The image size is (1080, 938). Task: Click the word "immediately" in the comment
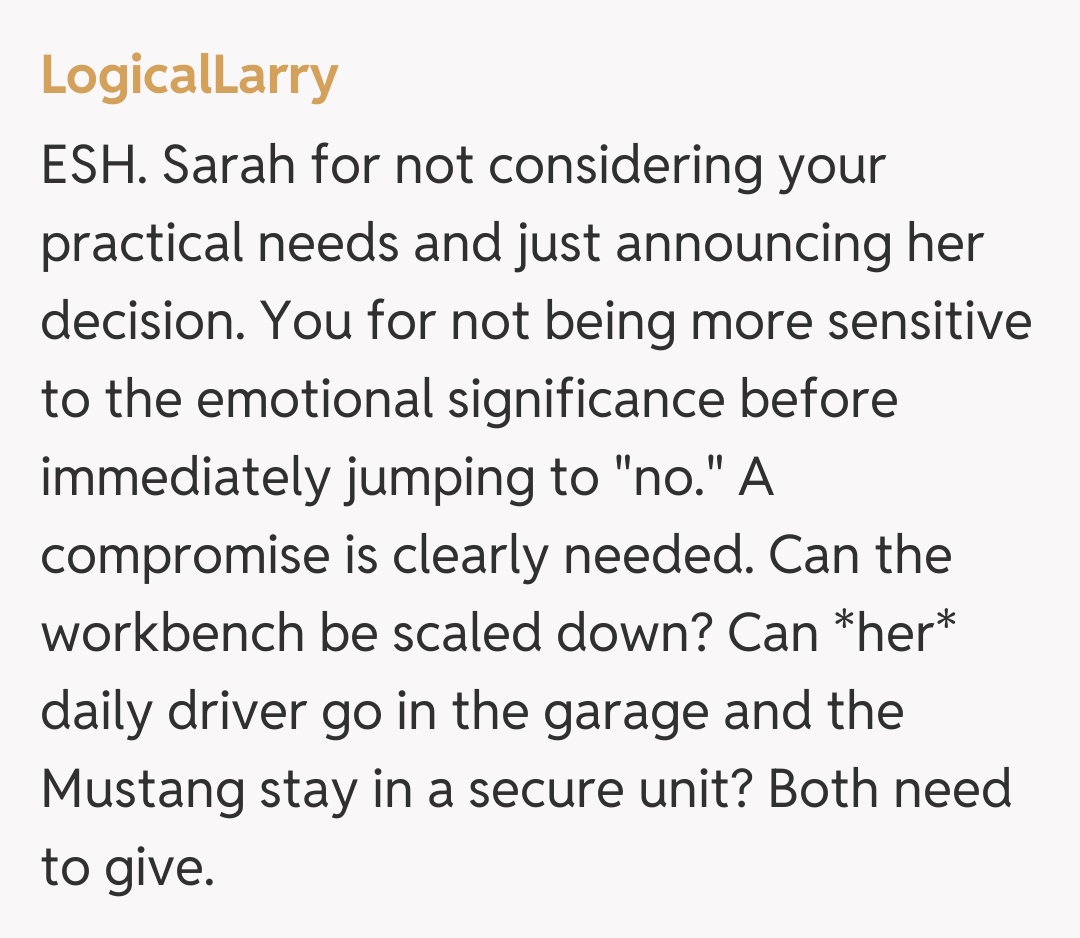[x=184, y=478]
